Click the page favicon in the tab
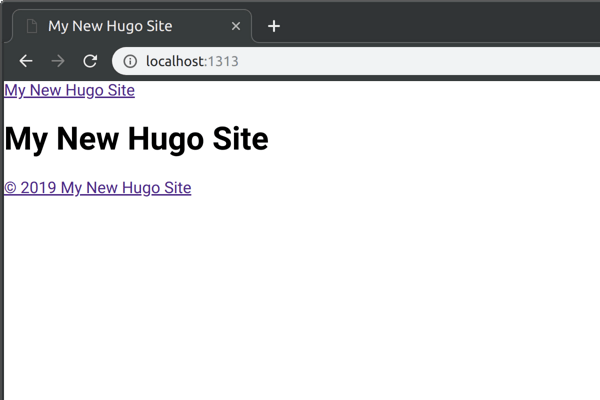The height and width of the screenshot is (400, 600). tap(31, 26)
